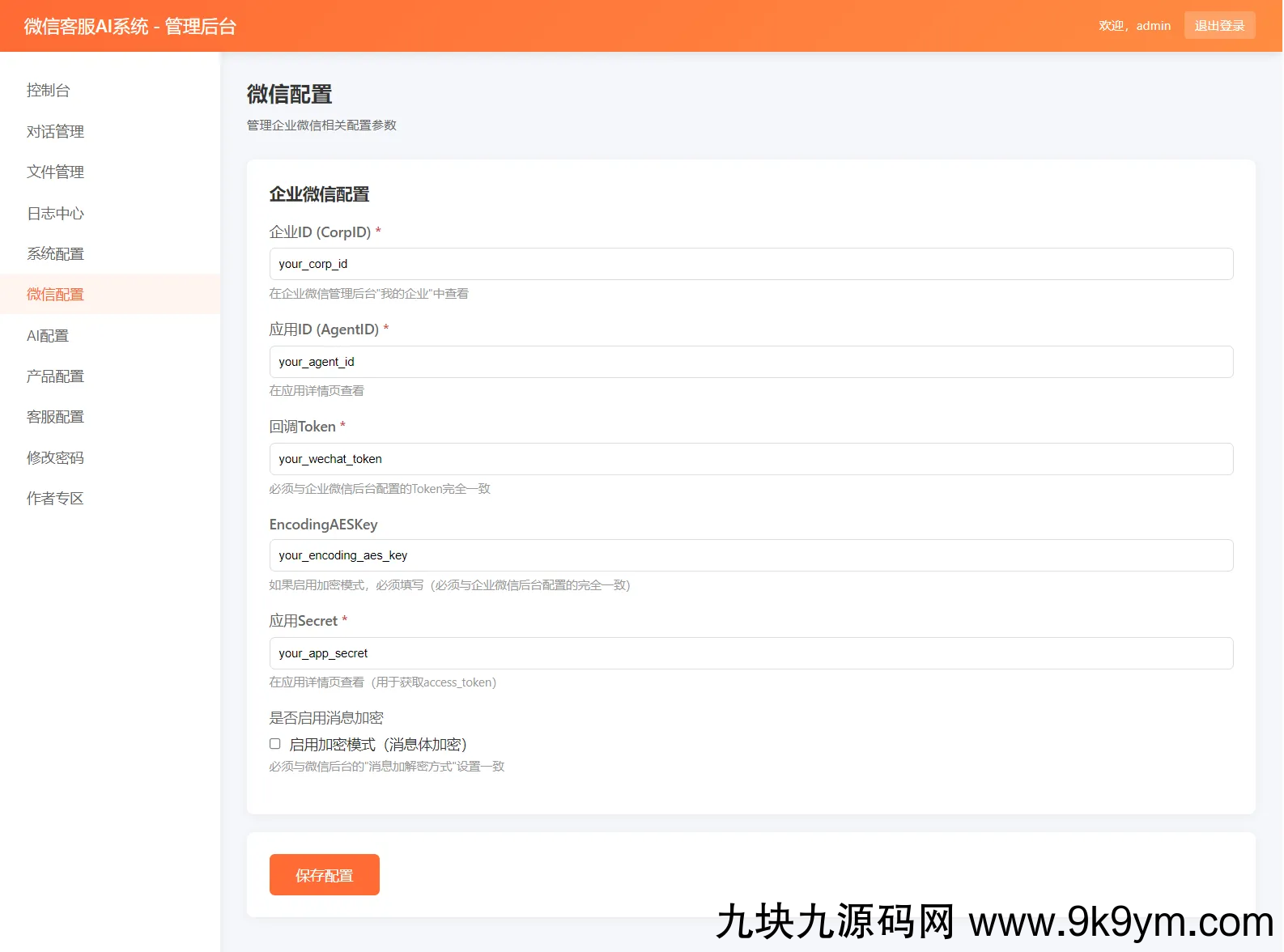Image resolution: width=1284 pixels, height=952 pixels.
Task: Go to 产品配置 in sidebar
Action: (x=55, y=376)
